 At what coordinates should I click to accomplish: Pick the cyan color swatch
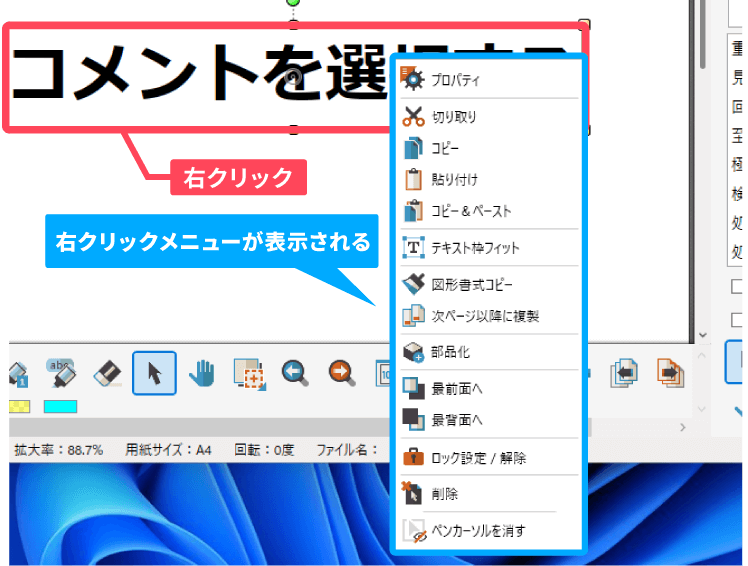coord(60,407)
